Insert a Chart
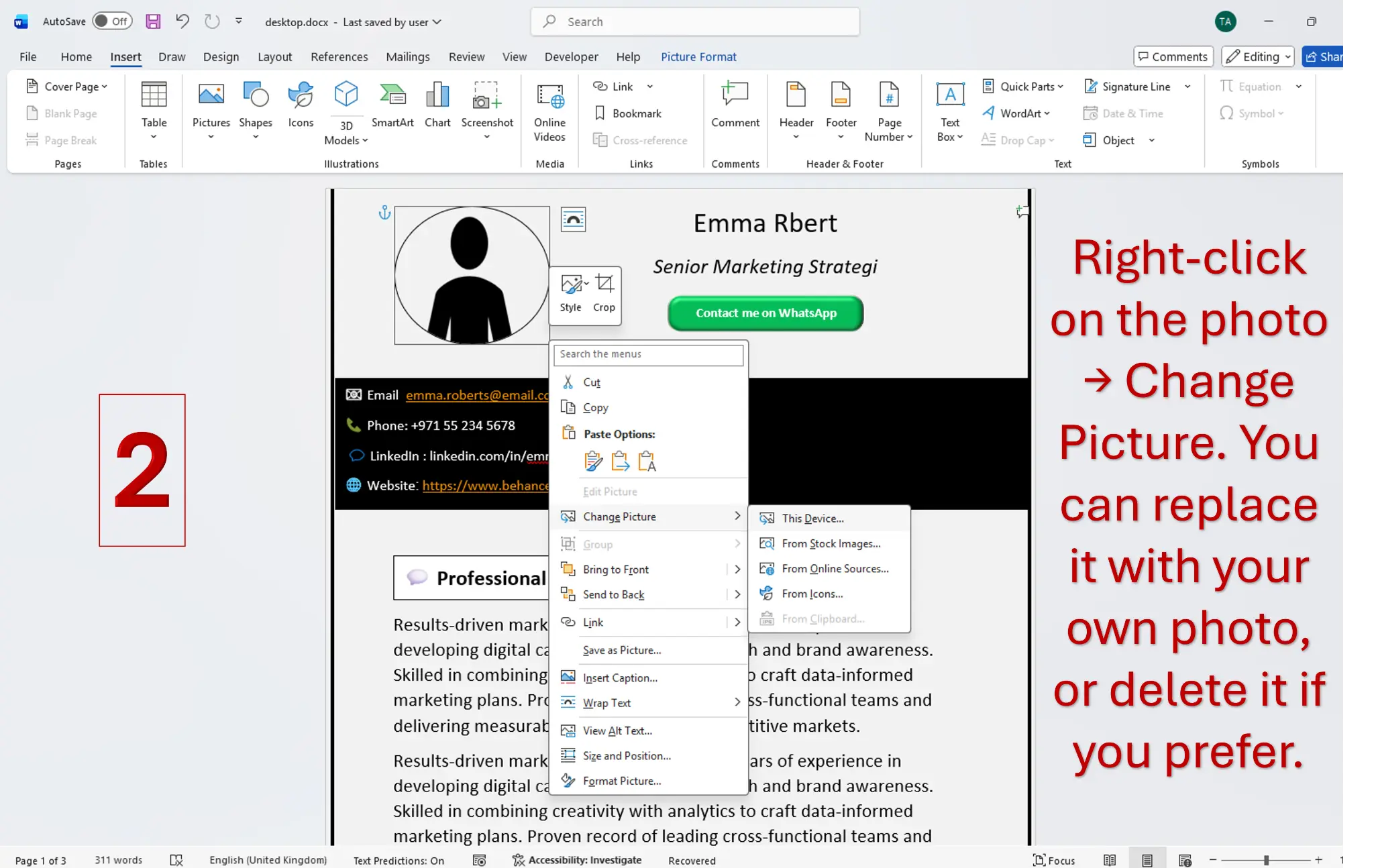The height and width of the screenshot is (868, 1374). [x=437, y=107]
